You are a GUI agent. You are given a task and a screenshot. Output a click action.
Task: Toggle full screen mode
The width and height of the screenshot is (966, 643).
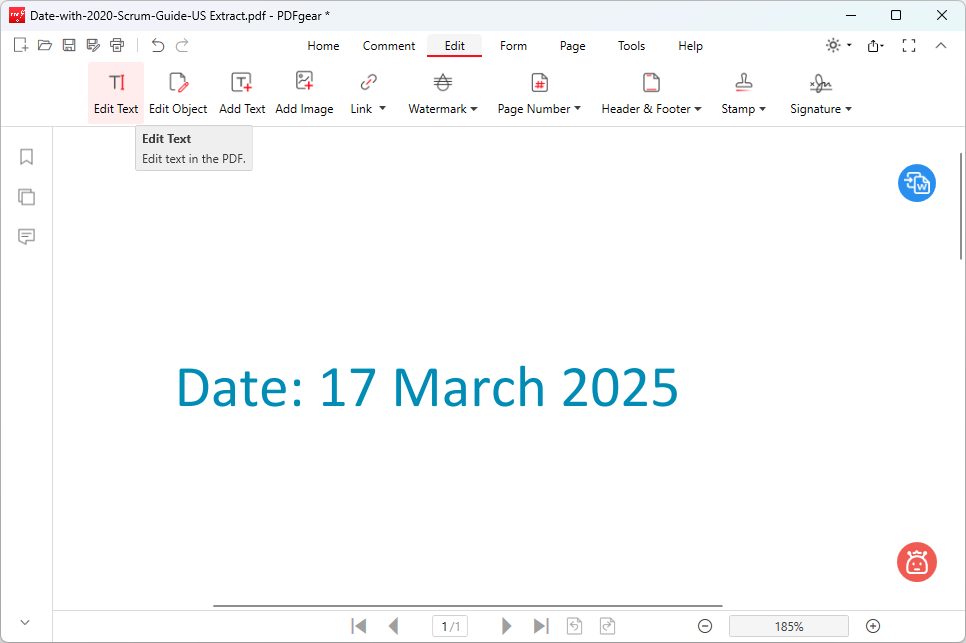(909, 45)
